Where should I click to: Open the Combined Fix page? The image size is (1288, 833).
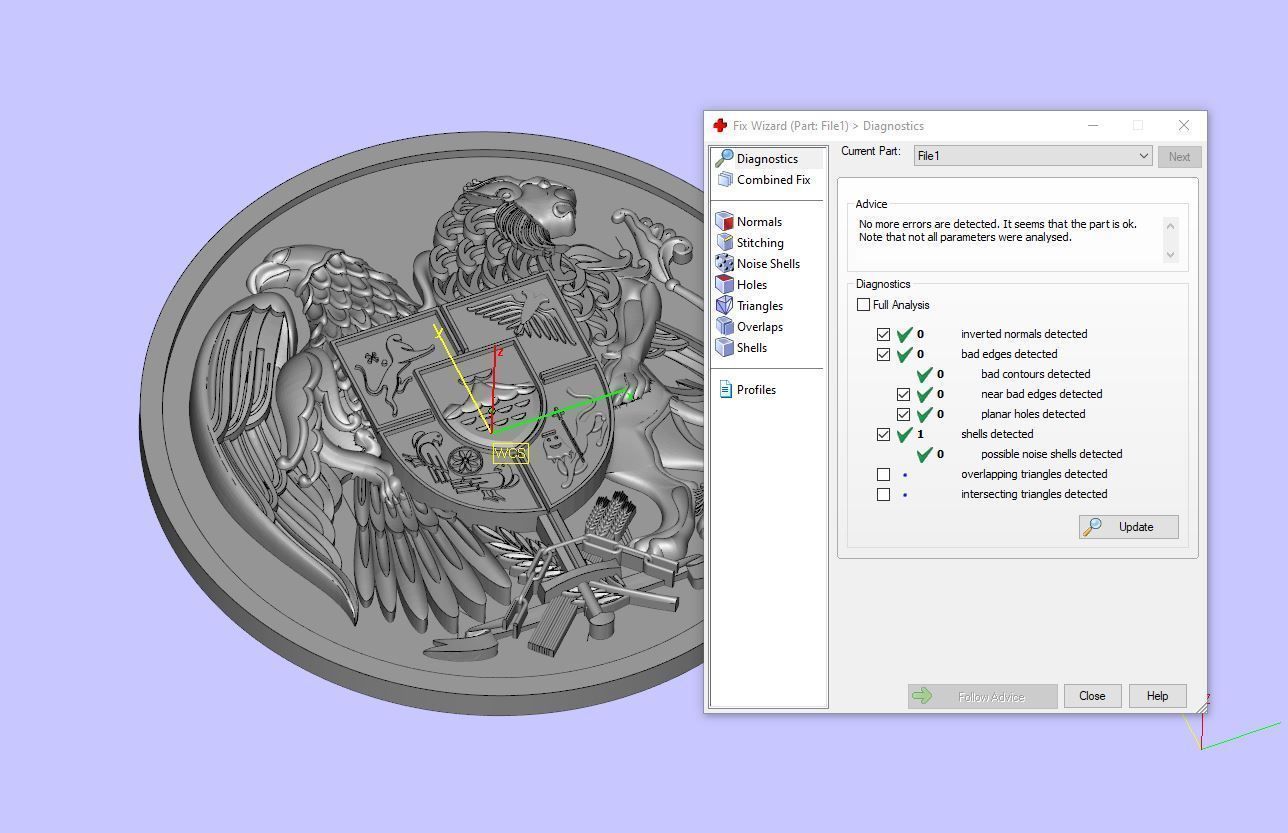tap(773, 180)
